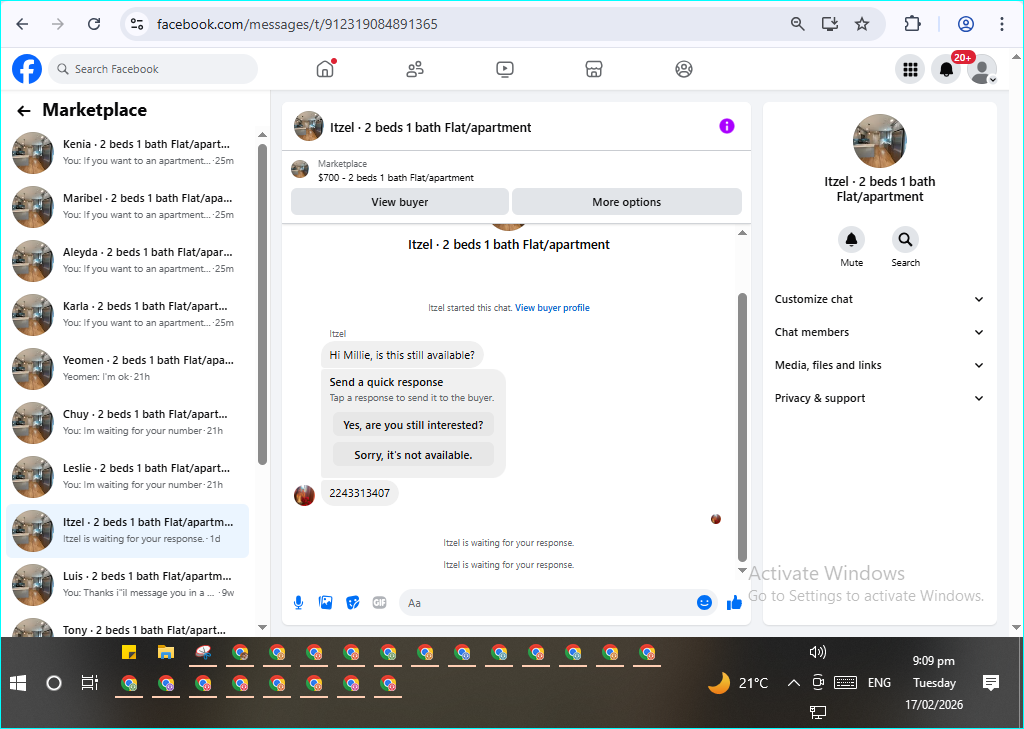This screenshot has width=1024, height=729.
Task: Open the Chuy conversation
Action: [128, 423]
